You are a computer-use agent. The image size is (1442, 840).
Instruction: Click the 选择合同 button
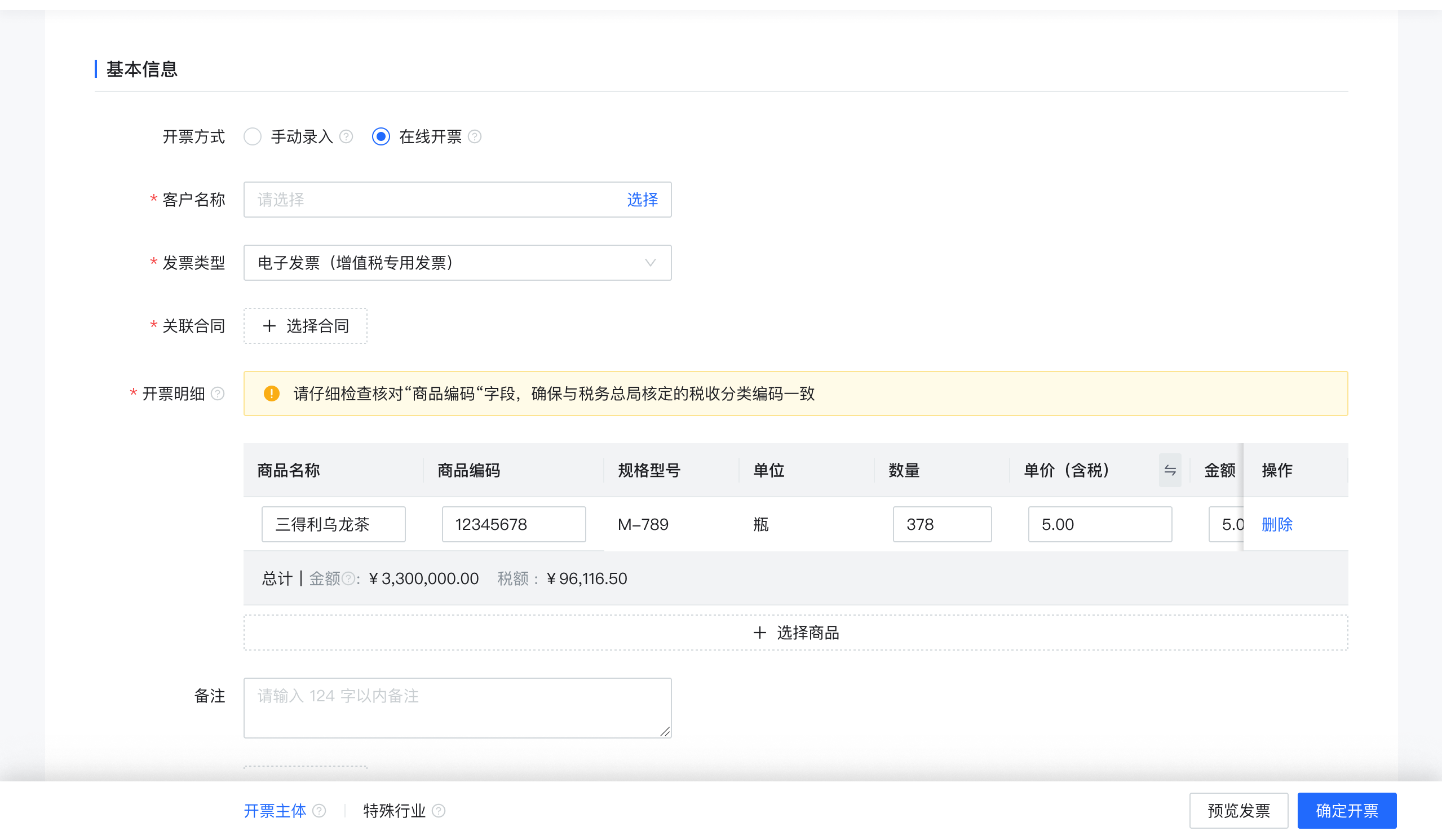[x=306, y=326]
